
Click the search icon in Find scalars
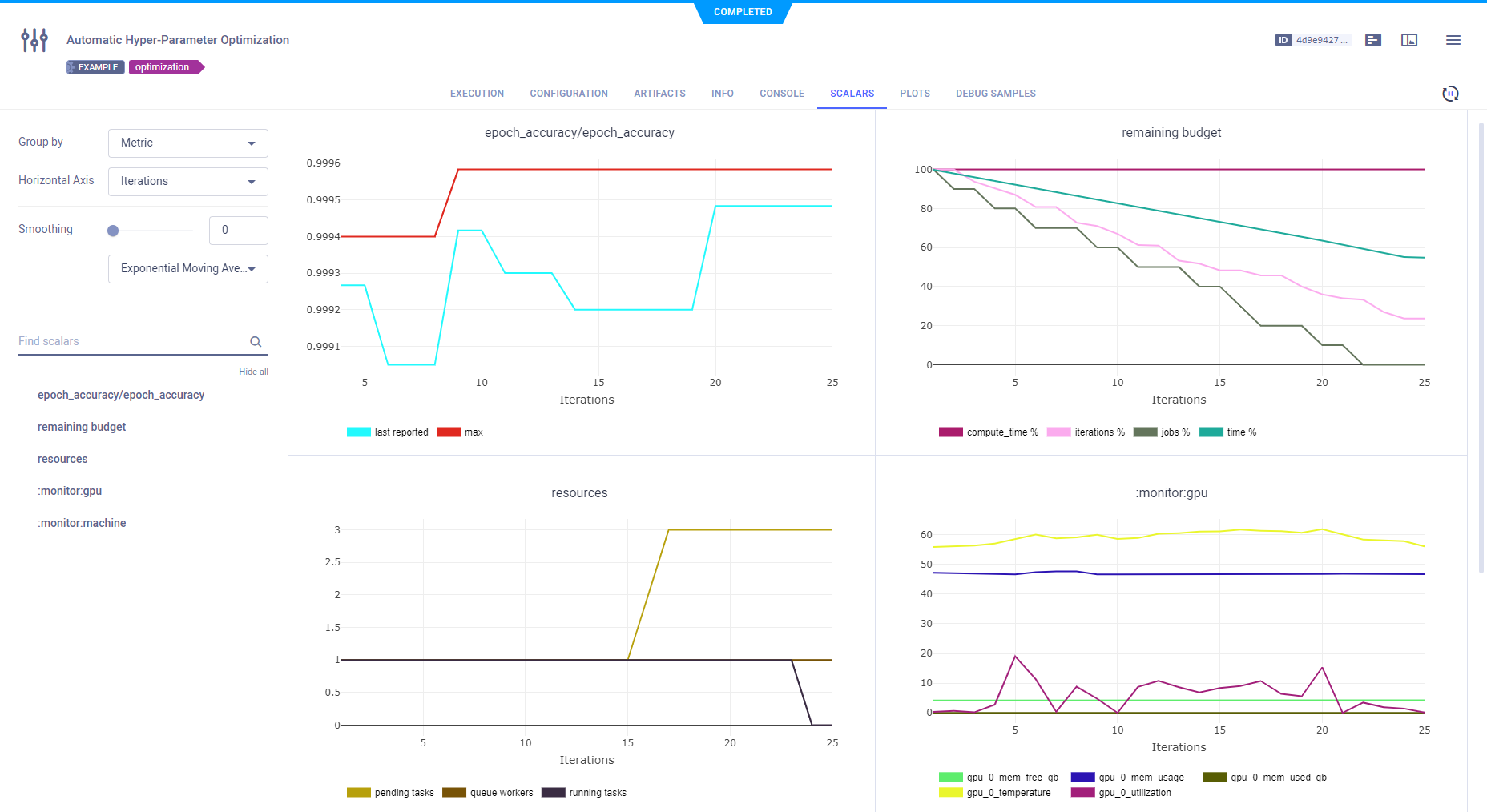(256, 342)
